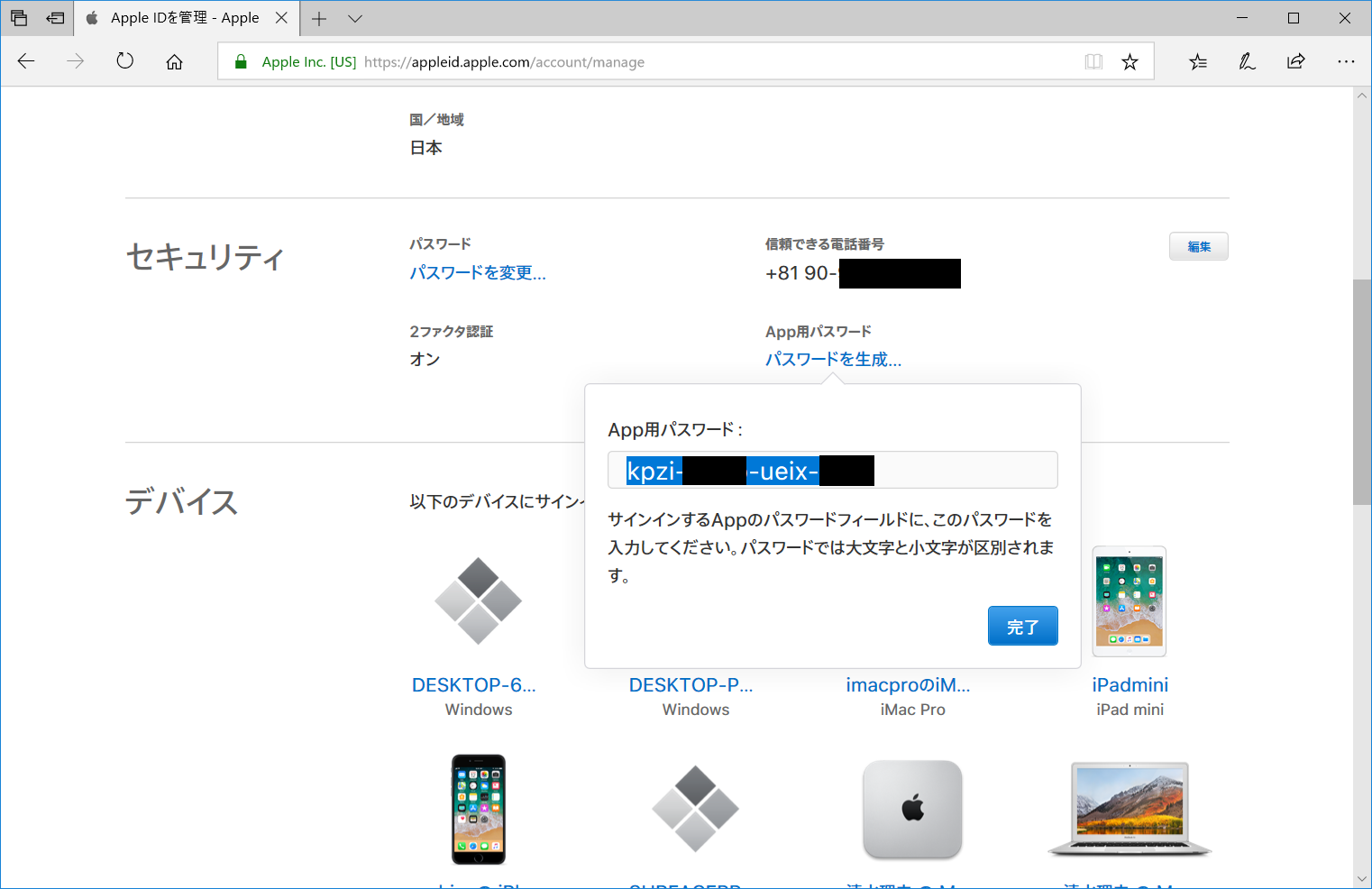Image resolution: width=1372 pixels, height=889 pixels.
Task: Click the 完了 button in the password popup
Action: tap(1022, 626)
